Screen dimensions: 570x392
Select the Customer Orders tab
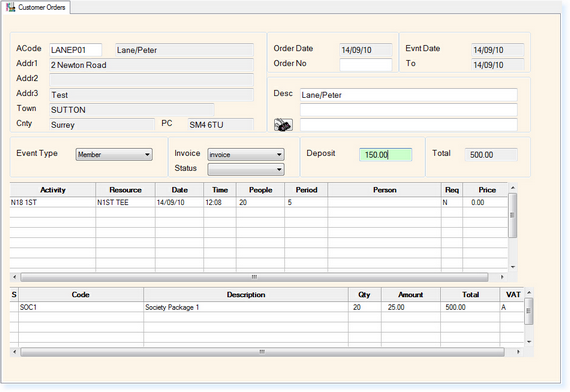point(36,7)
